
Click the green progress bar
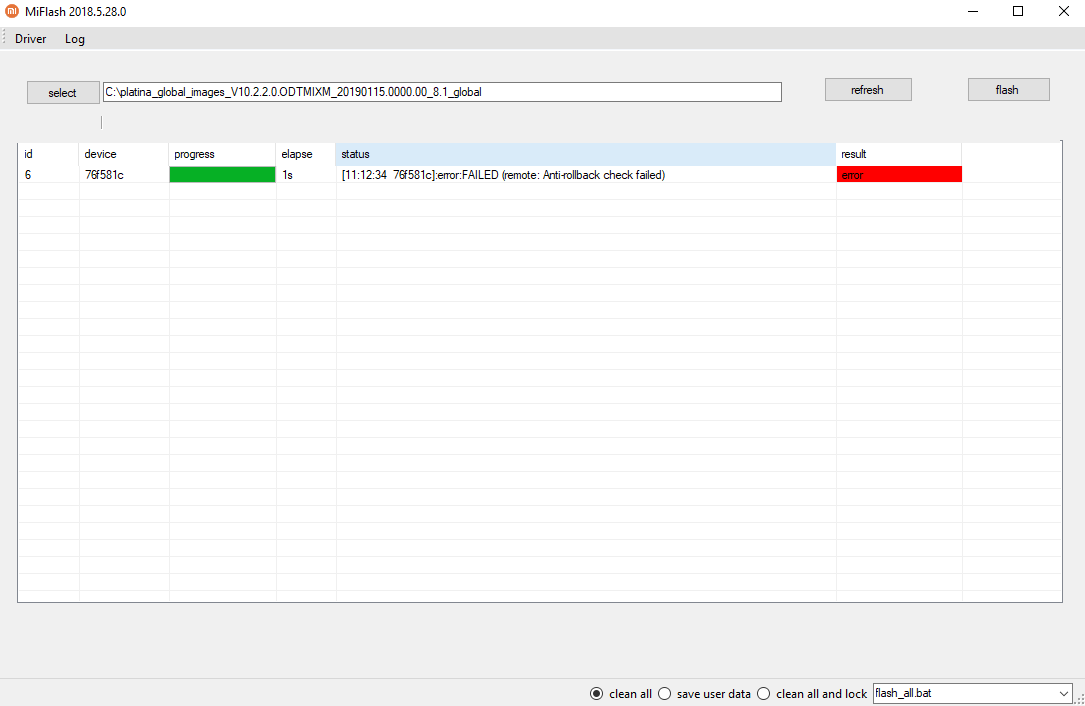click(x=222, y=174)
